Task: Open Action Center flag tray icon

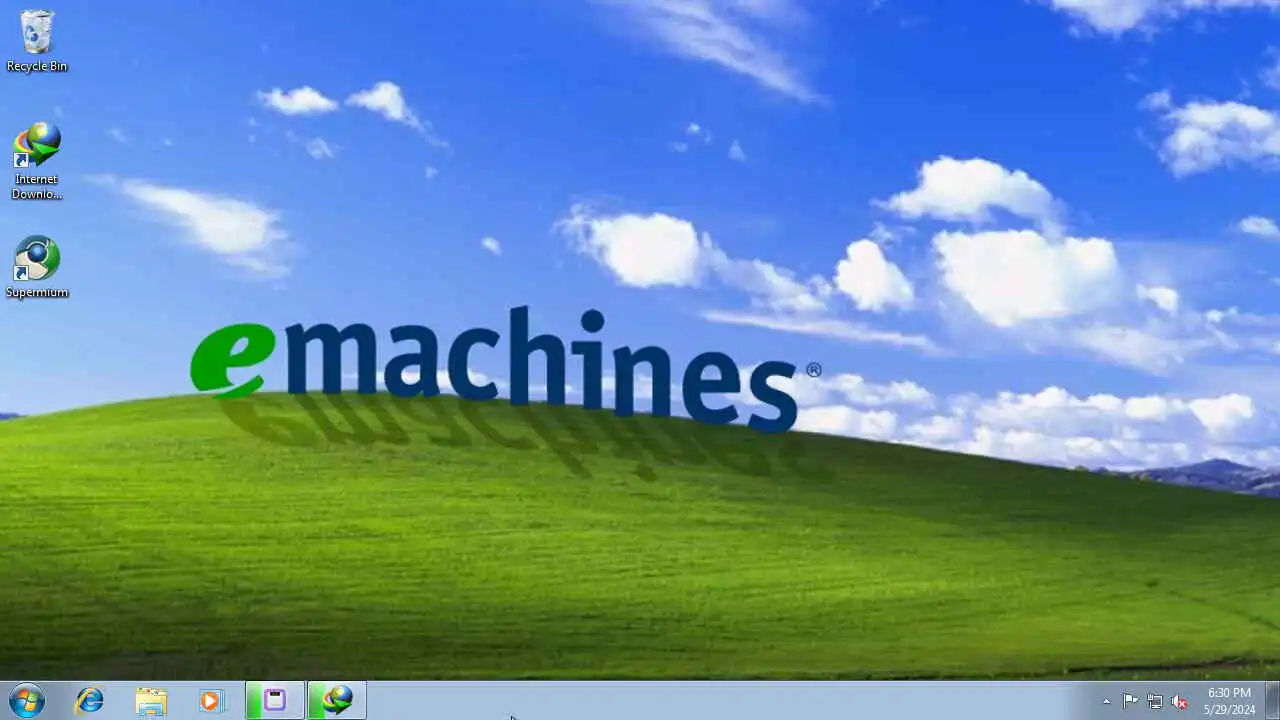Action: point(1130,701)
